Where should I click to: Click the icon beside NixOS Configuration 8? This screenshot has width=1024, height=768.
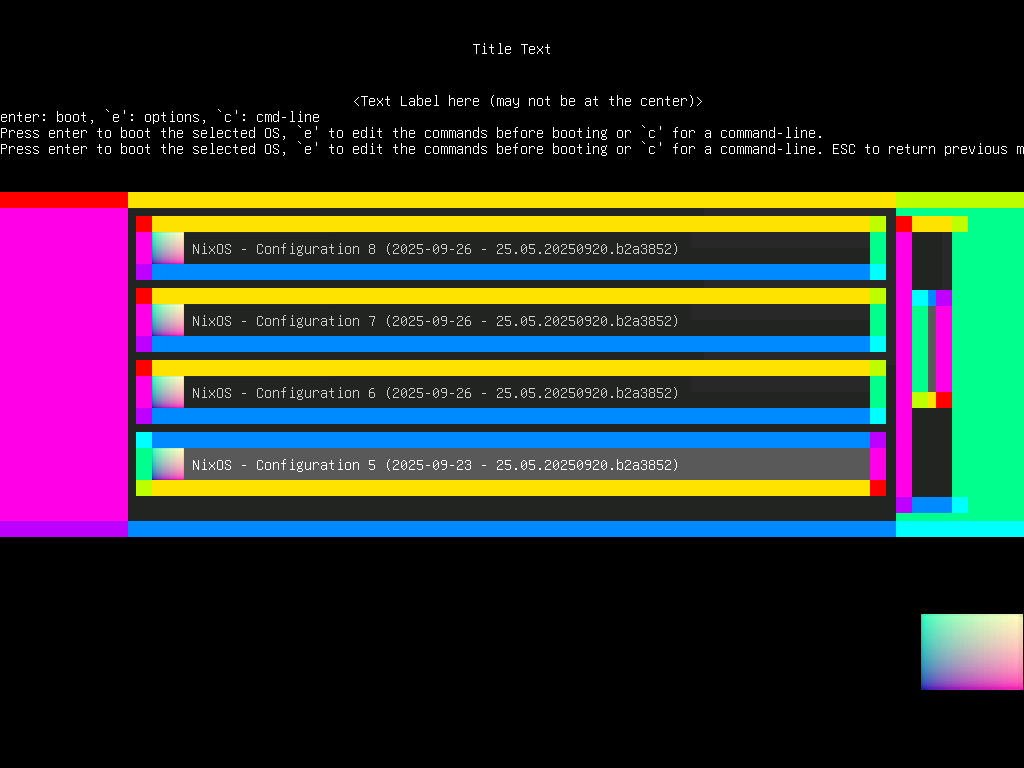tap(168, 248)
